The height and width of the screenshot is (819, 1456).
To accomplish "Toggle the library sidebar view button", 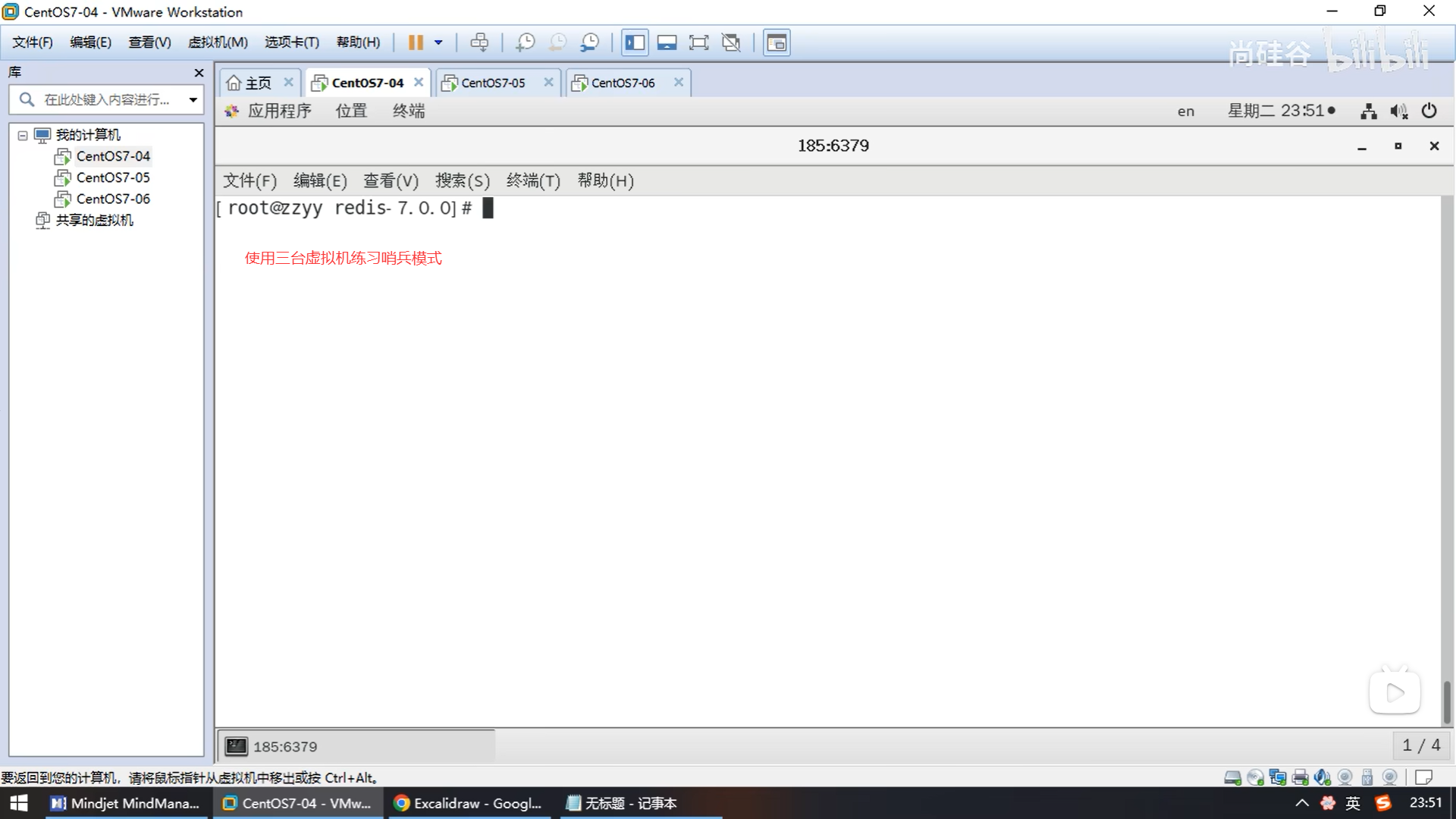I will (635, 42).
